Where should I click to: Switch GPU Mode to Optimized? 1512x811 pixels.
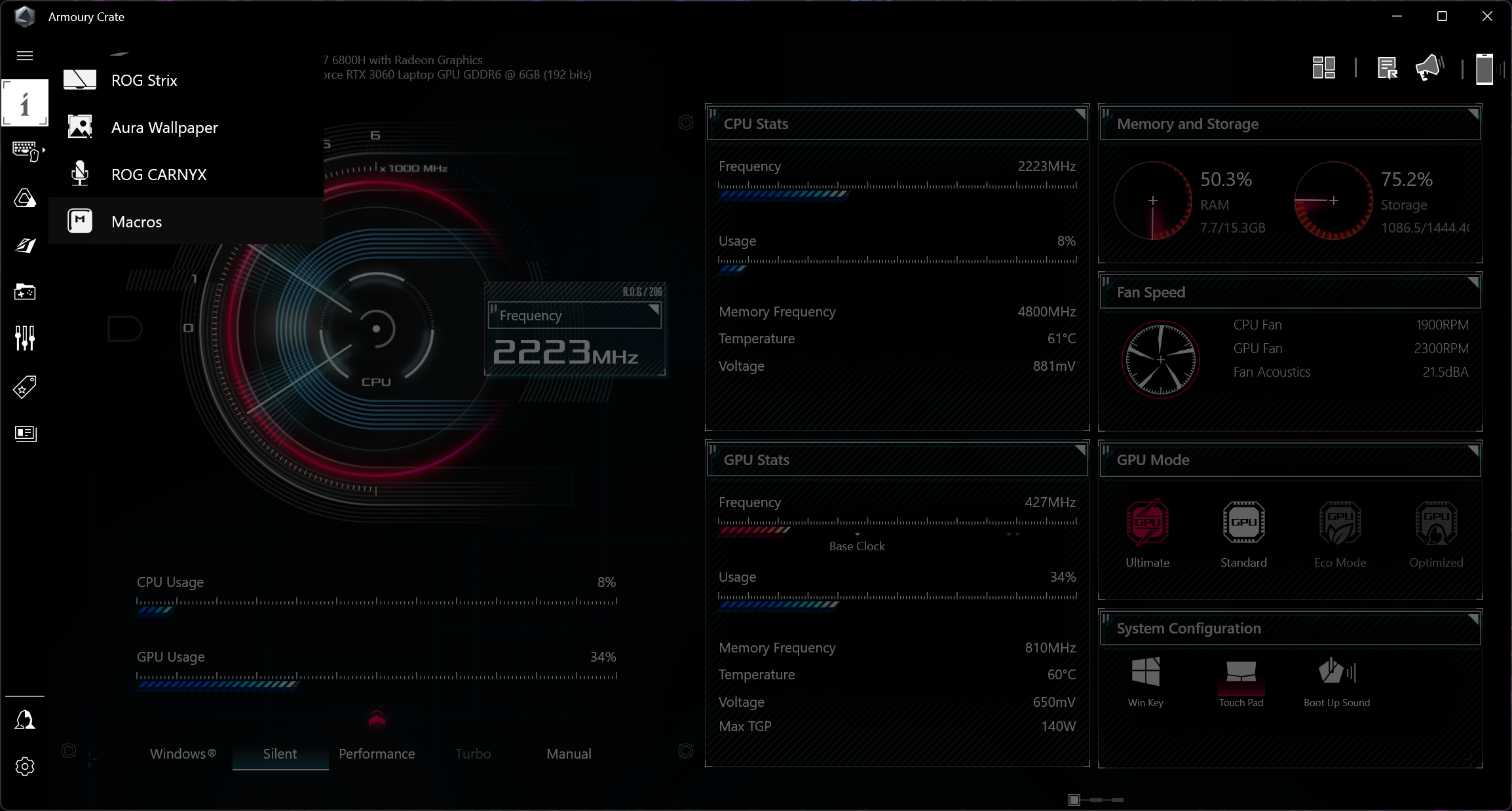[x=1436, y=534]
